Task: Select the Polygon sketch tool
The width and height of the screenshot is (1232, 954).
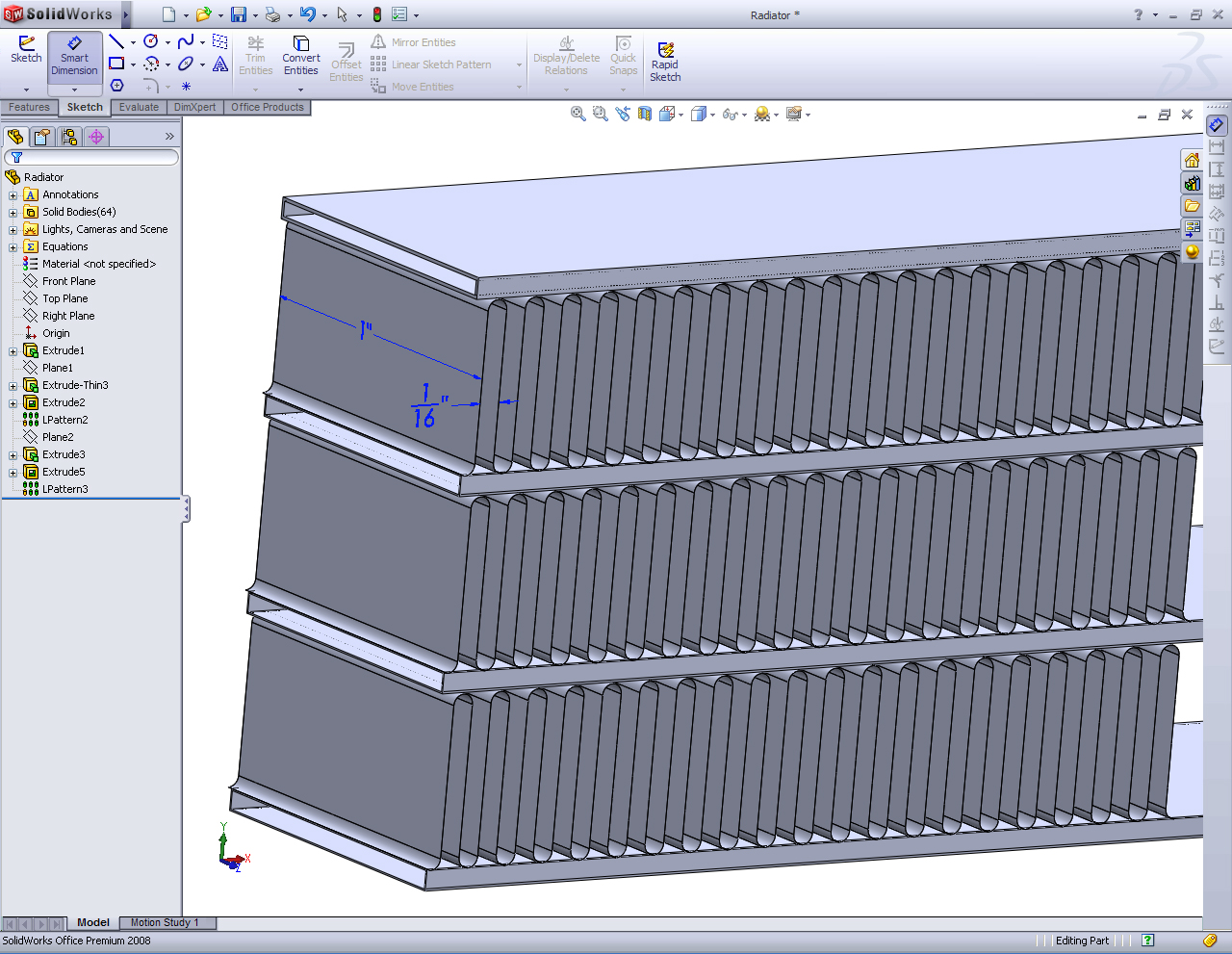Action: (116, 86)
